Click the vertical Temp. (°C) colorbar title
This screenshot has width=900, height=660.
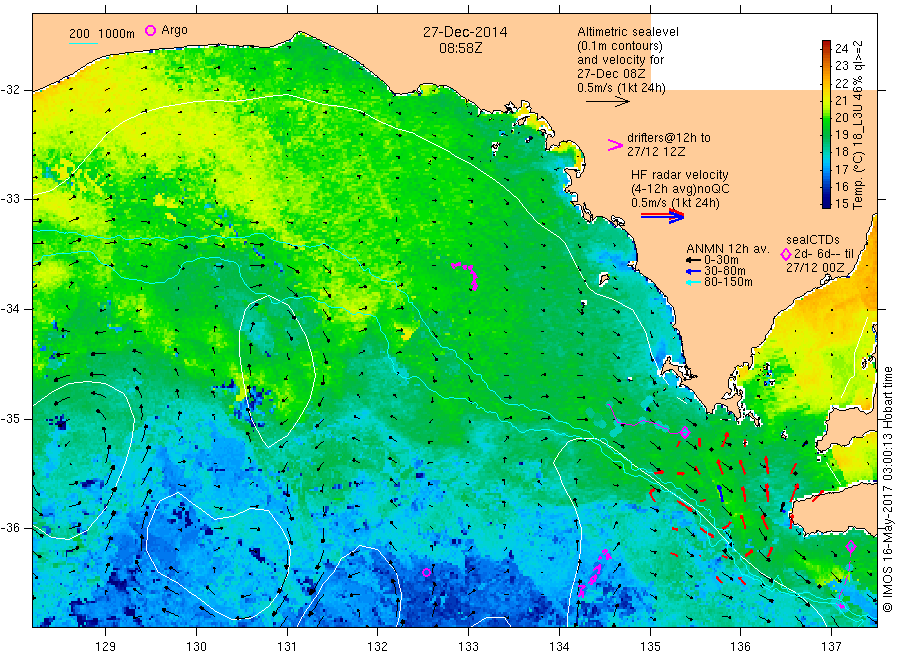tap(858, 125)
